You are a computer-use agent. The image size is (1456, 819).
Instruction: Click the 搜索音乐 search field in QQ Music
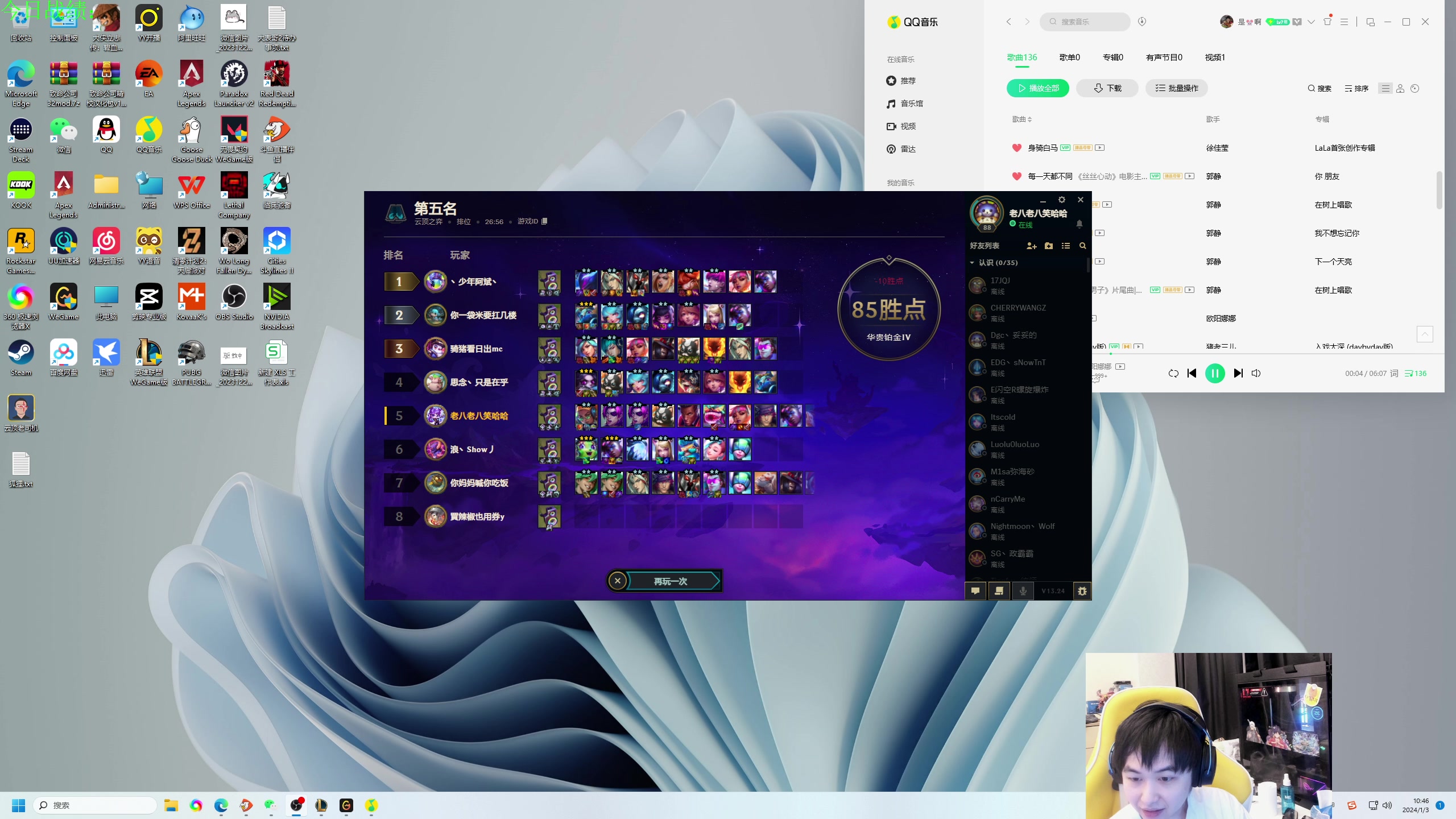(1085, 22)
